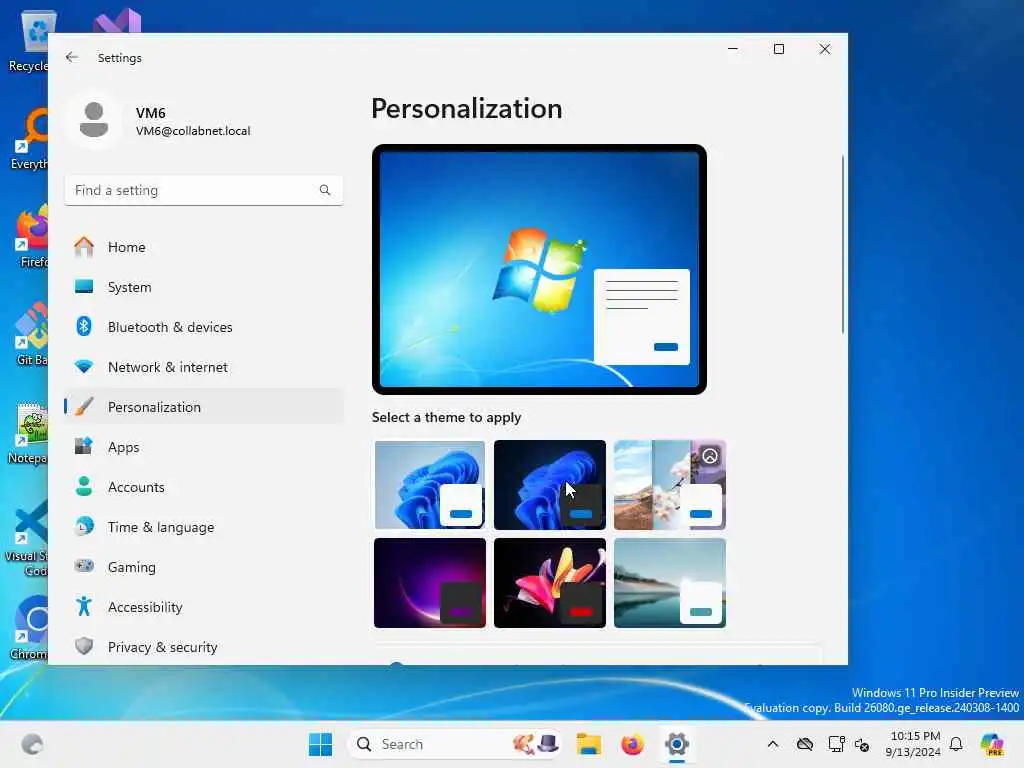Select the Recycle Bin desktop icon

[29, 40]
